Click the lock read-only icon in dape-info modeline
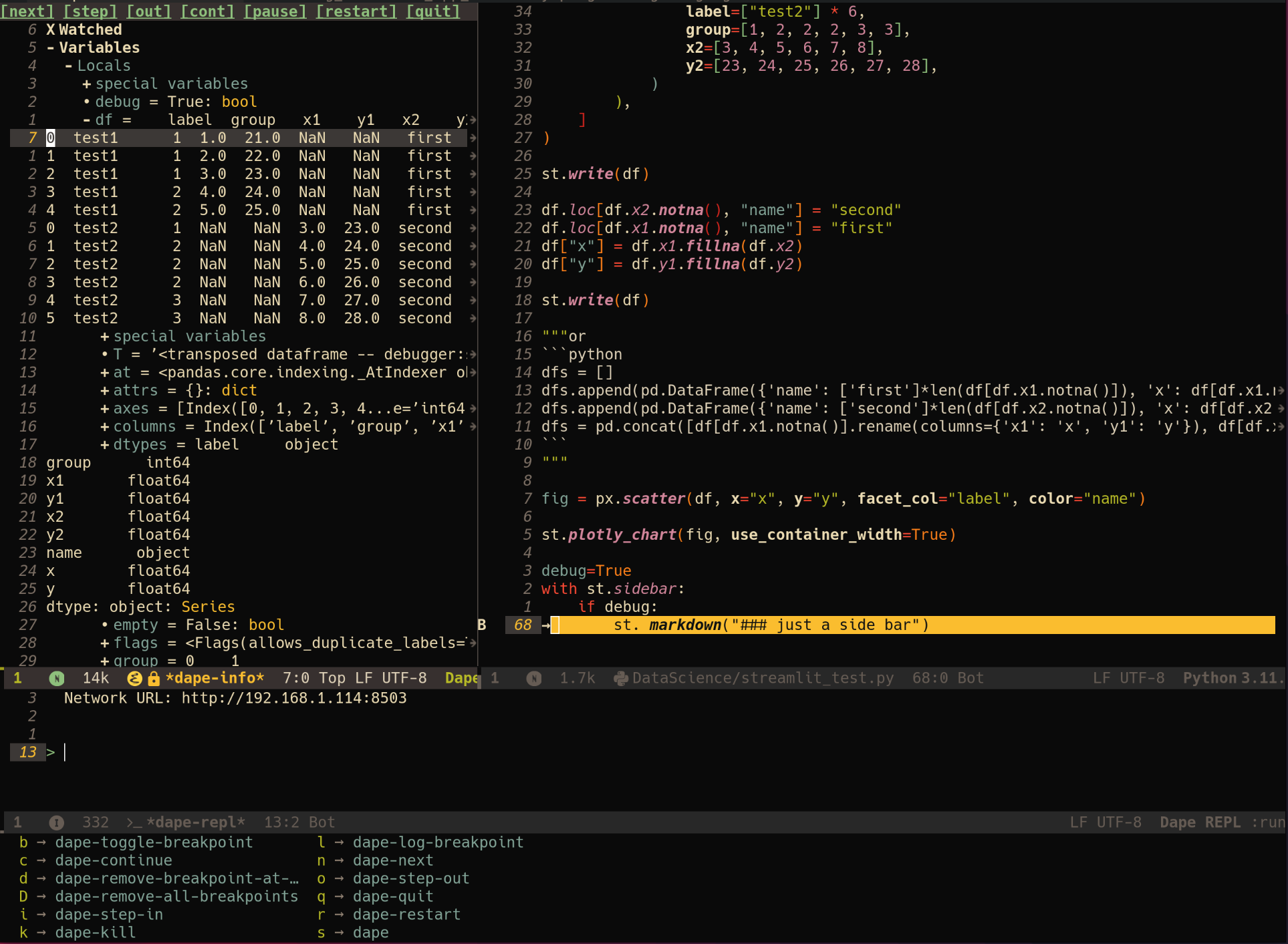The image size is (1288, 944). [x=154, y=678]
